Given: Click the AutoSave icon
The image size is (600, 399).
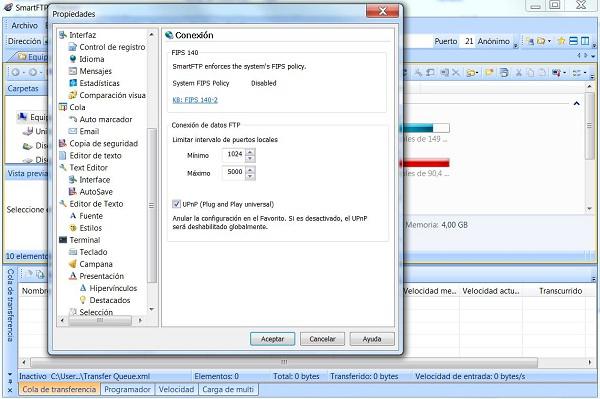Looking at the screenshot, I should [x=73, y=192].
